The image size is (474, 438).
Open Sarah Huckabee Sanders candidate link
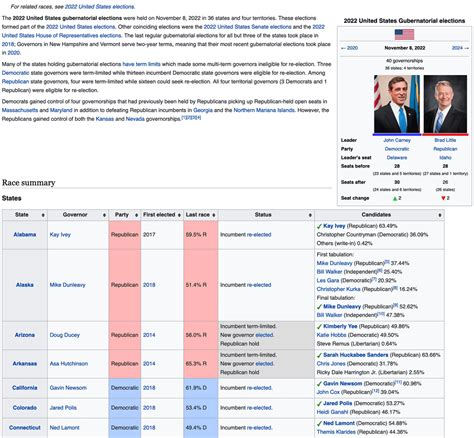(x=356, y=355)
